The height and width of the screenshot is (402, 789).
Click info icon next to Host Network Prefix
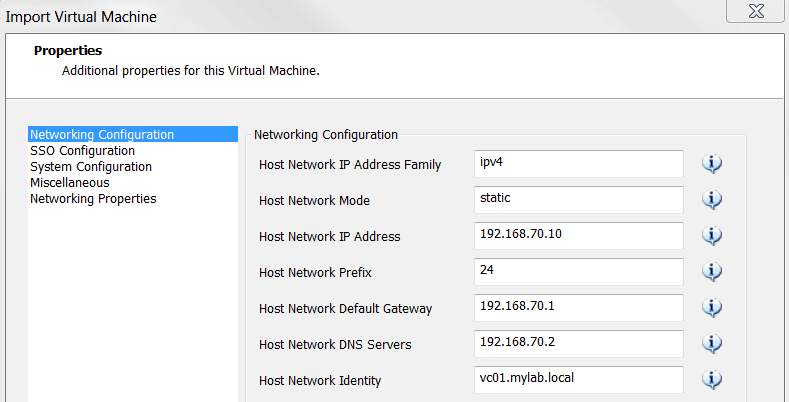[712, 272]
